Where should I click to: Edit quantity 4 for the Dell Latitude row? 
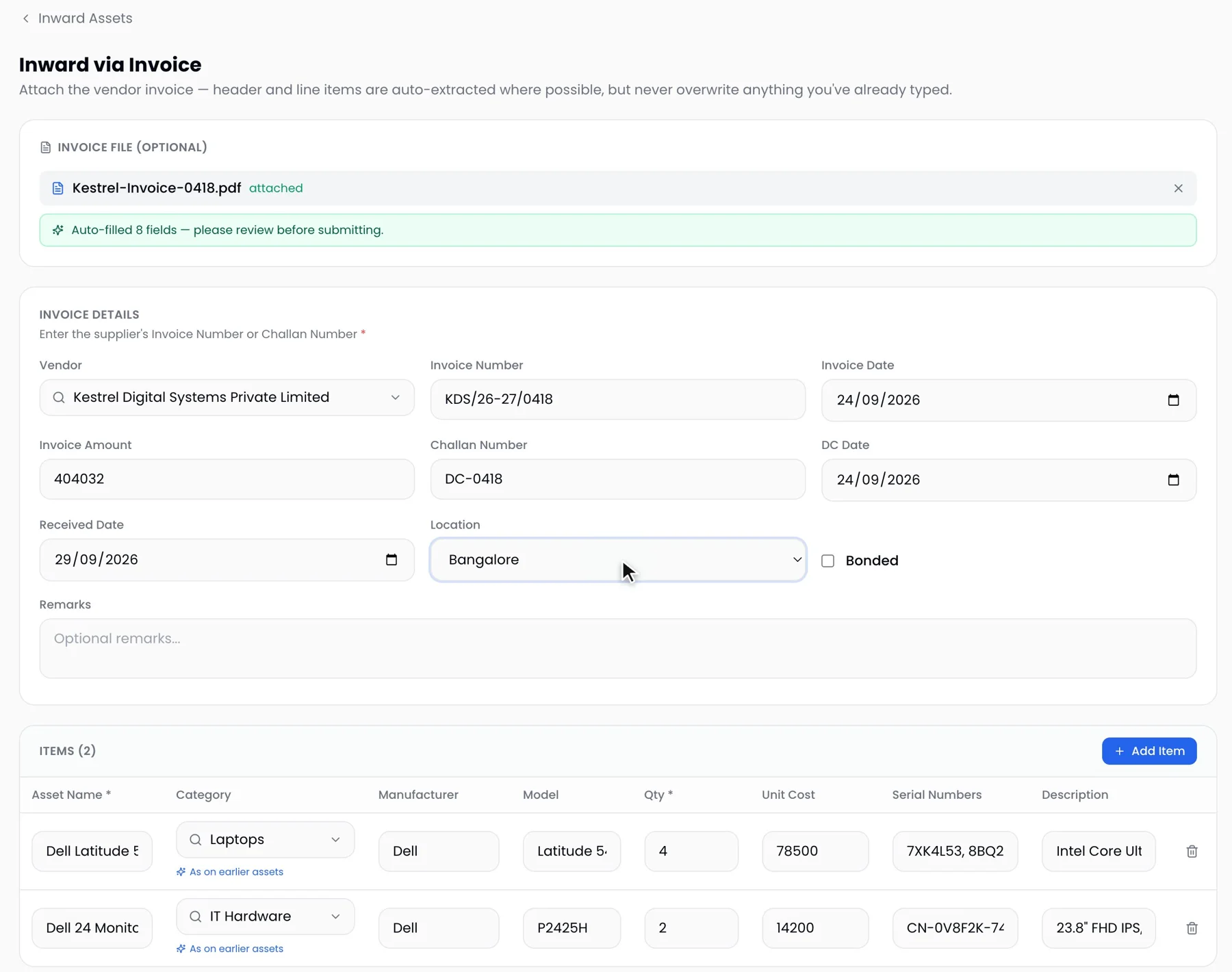(691, 852)
